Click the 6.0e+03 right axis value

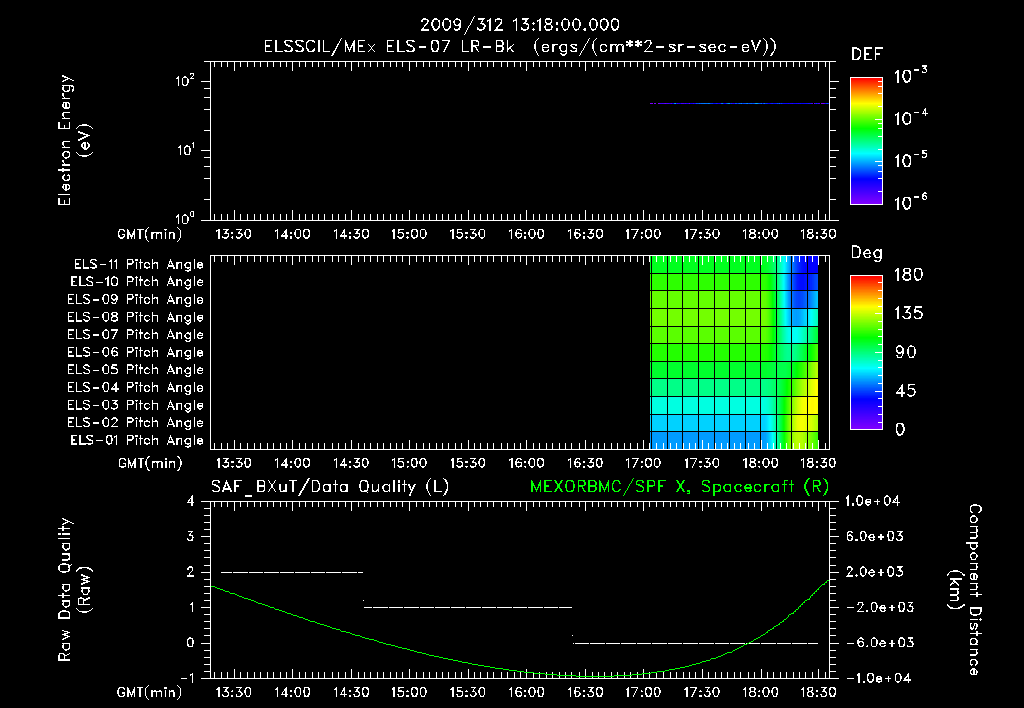[x=875, y=536]
